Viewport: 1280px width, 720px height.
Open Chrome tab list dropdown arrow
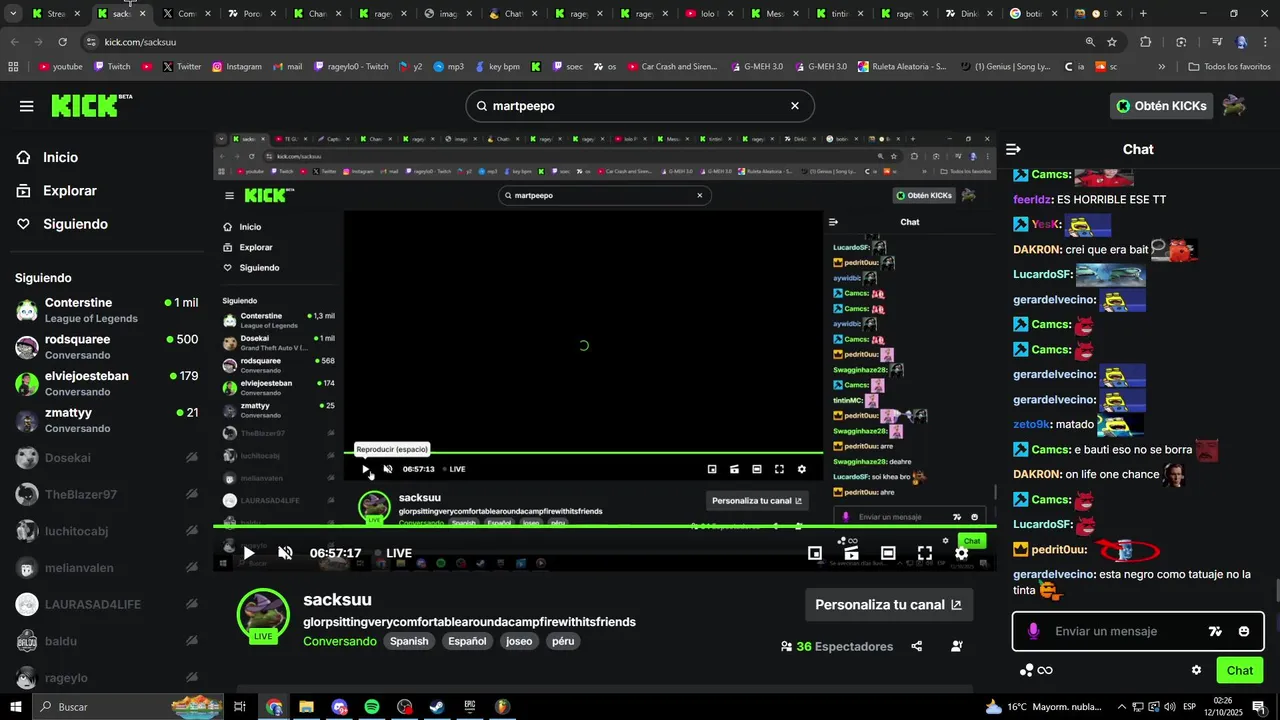[x=13, y=14]
